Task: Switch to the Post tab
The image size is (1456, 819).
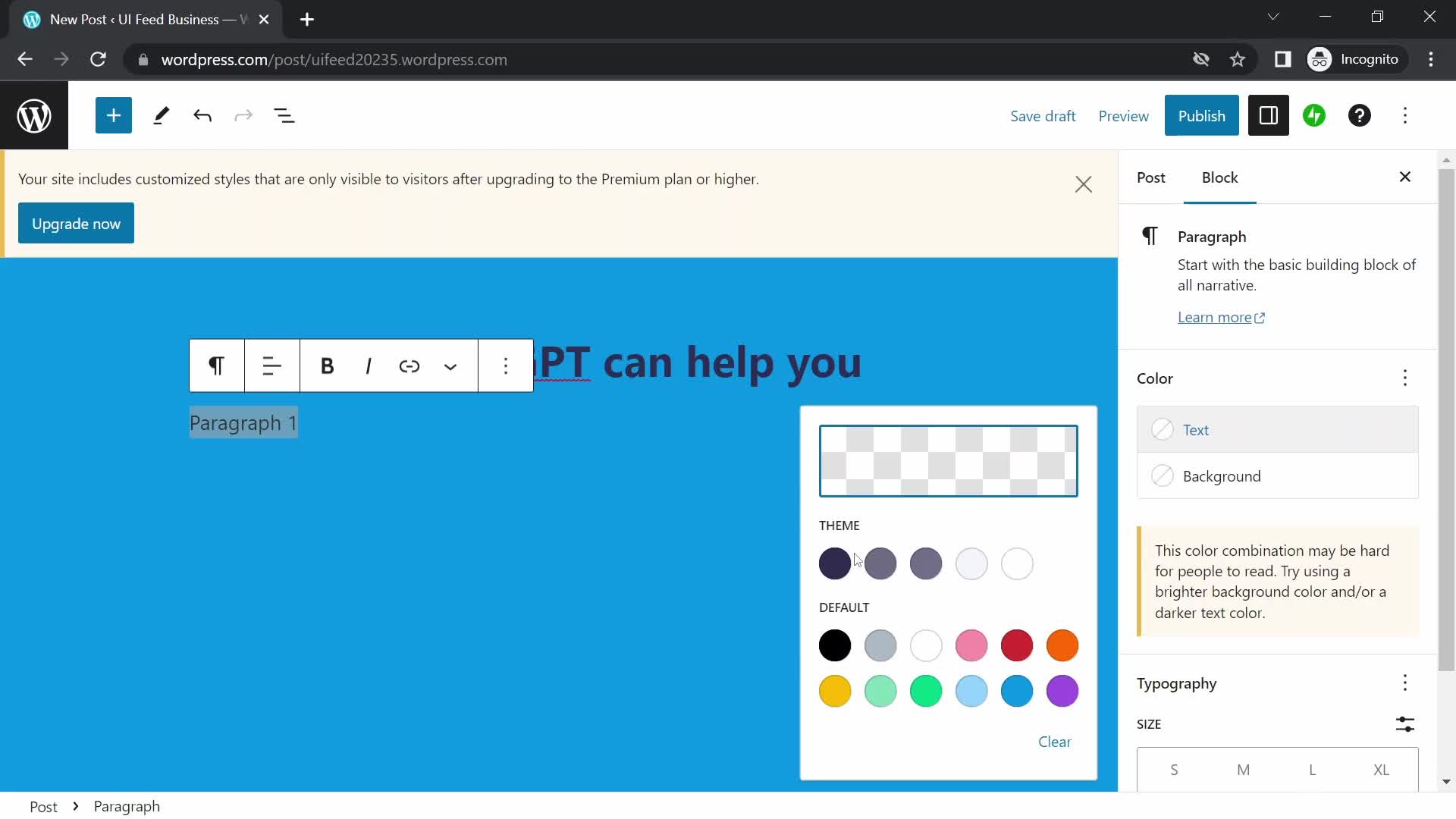Action: click(x=1151, y=177)
